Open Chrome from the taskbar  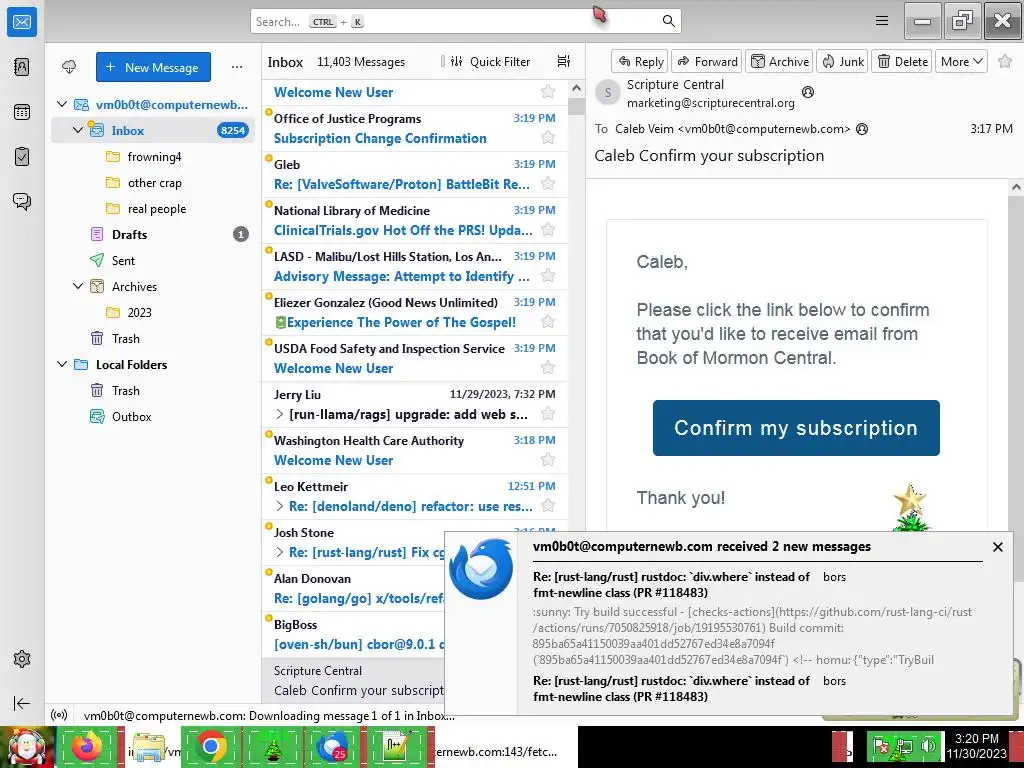point(210,746)
